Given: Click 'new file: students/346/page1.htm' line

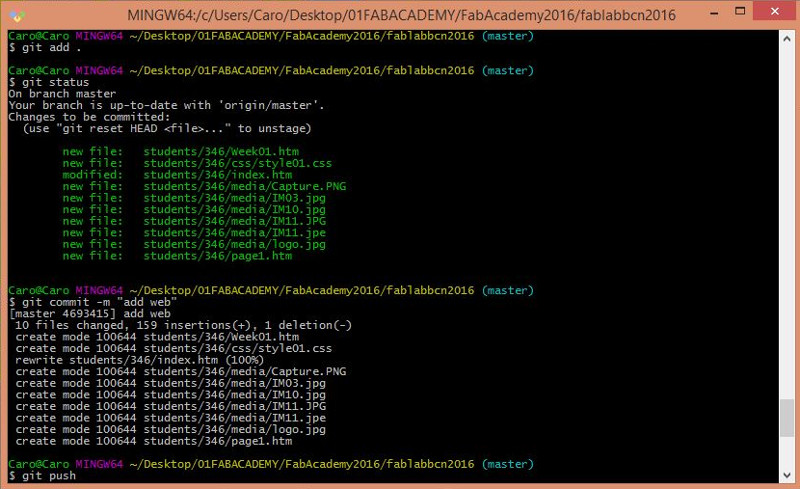Looking at the screenshot, I should [177, 256].
